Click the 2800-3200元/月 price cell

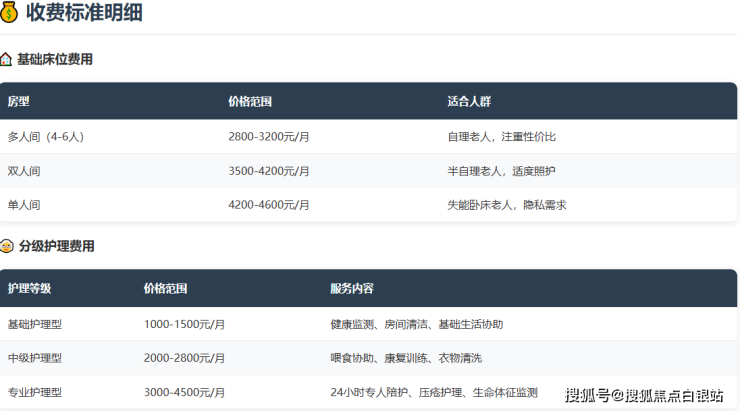click(269, 137)
